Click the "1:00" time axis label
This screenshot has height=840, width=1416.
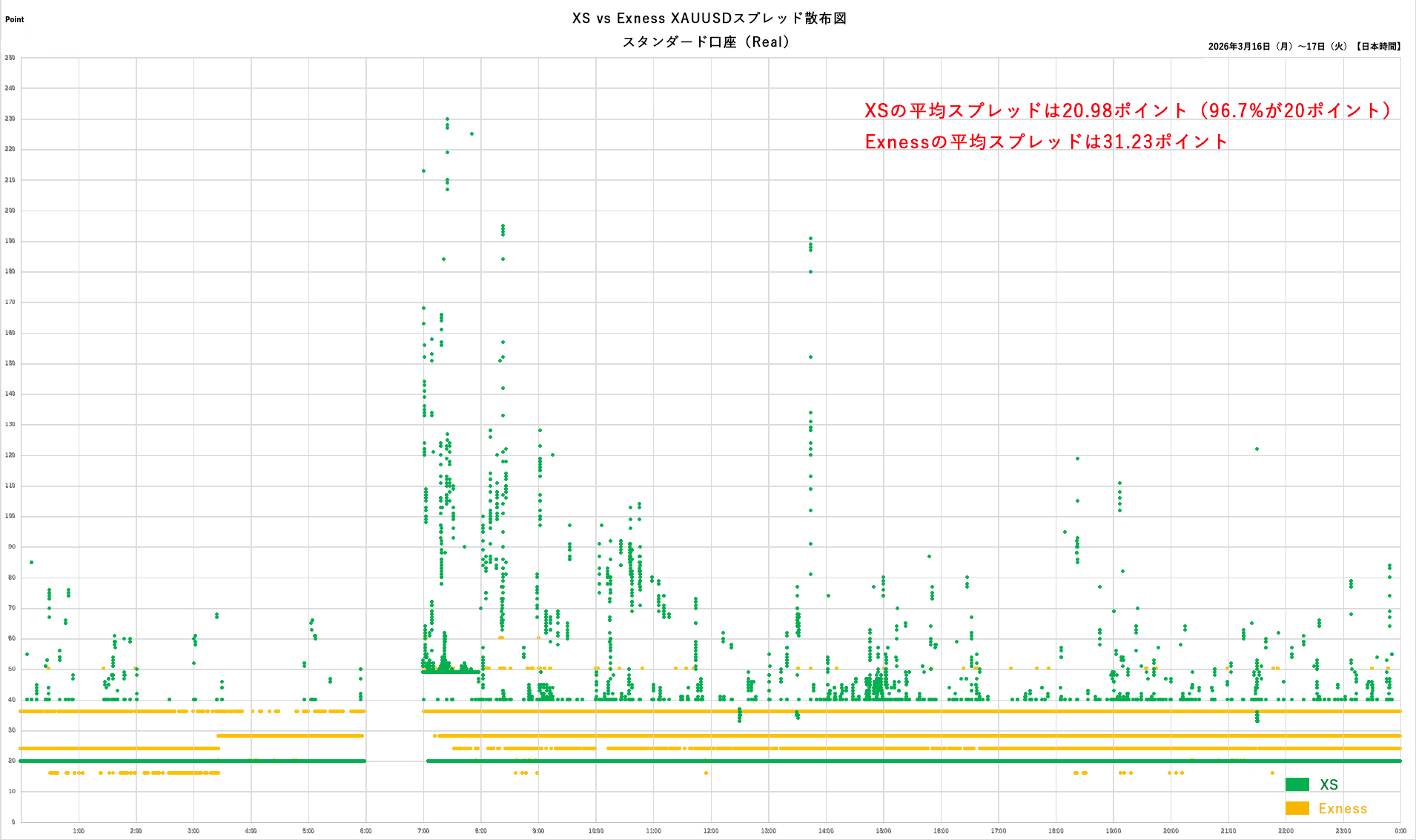[79, 831]
